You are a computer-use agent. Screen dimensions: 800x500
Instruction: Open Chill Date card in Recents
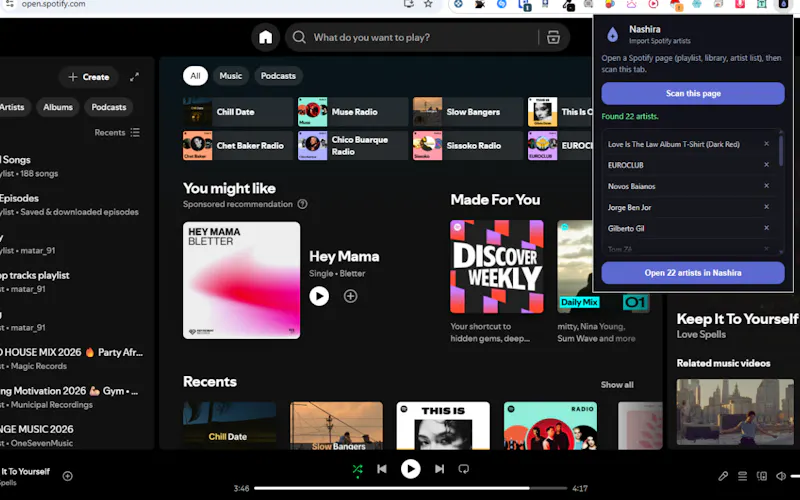point(230,426)
